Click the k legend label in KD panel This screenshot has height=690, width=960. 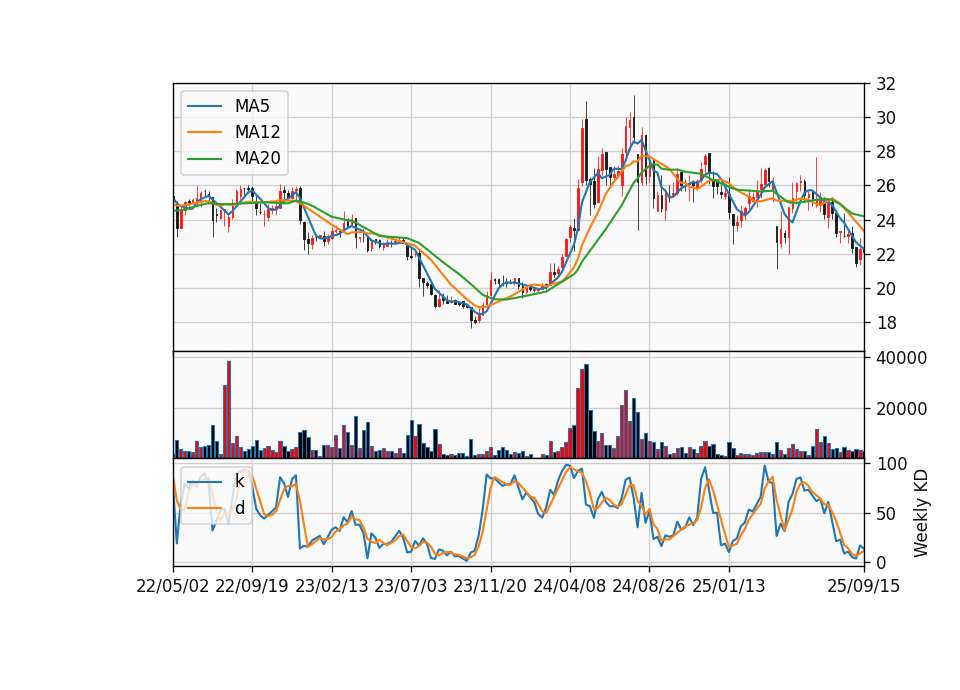(x=239, y=481)
